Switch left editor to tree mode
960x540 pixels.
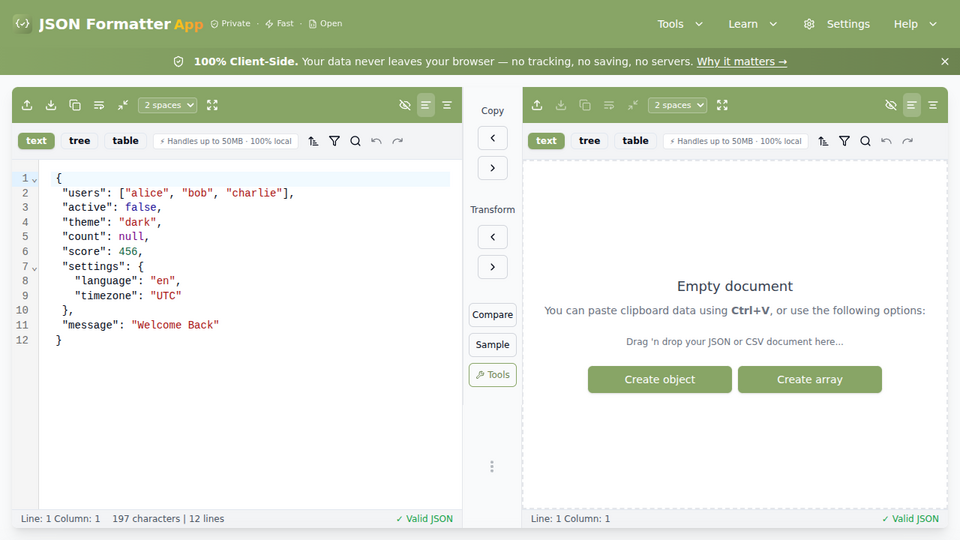[x=80, y=141]
